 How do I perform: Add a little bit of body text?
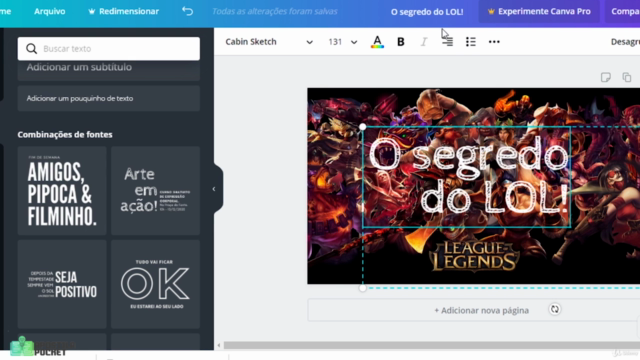109,98
